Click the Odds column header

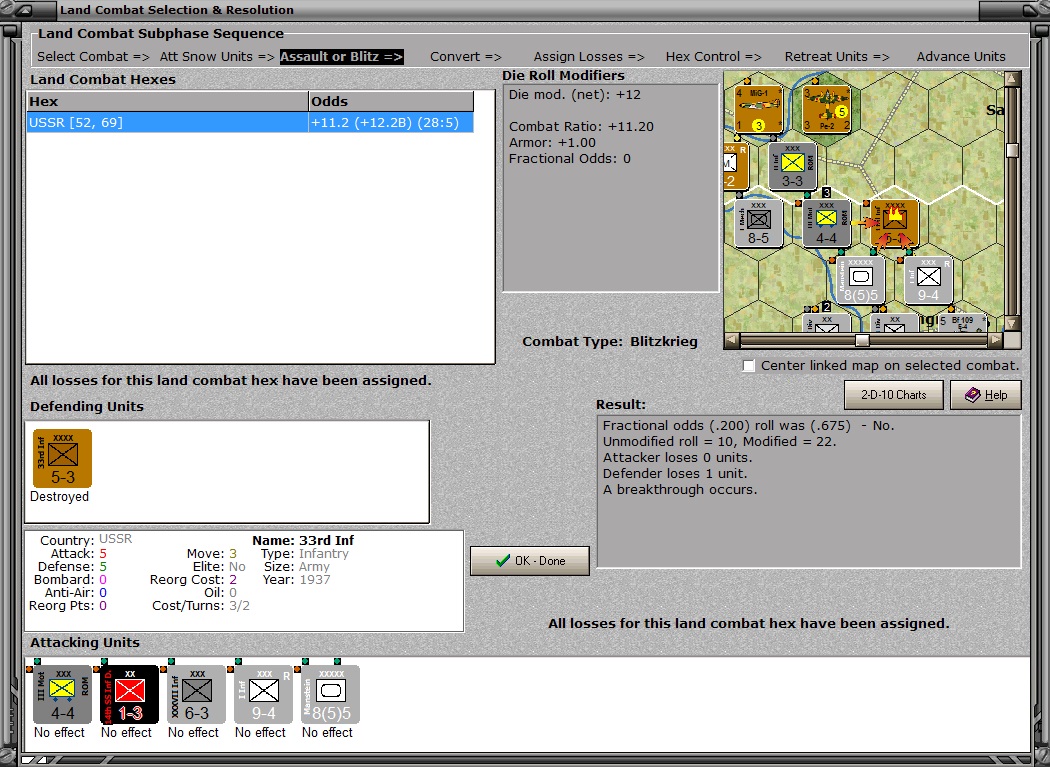click(x=391, y=102)
